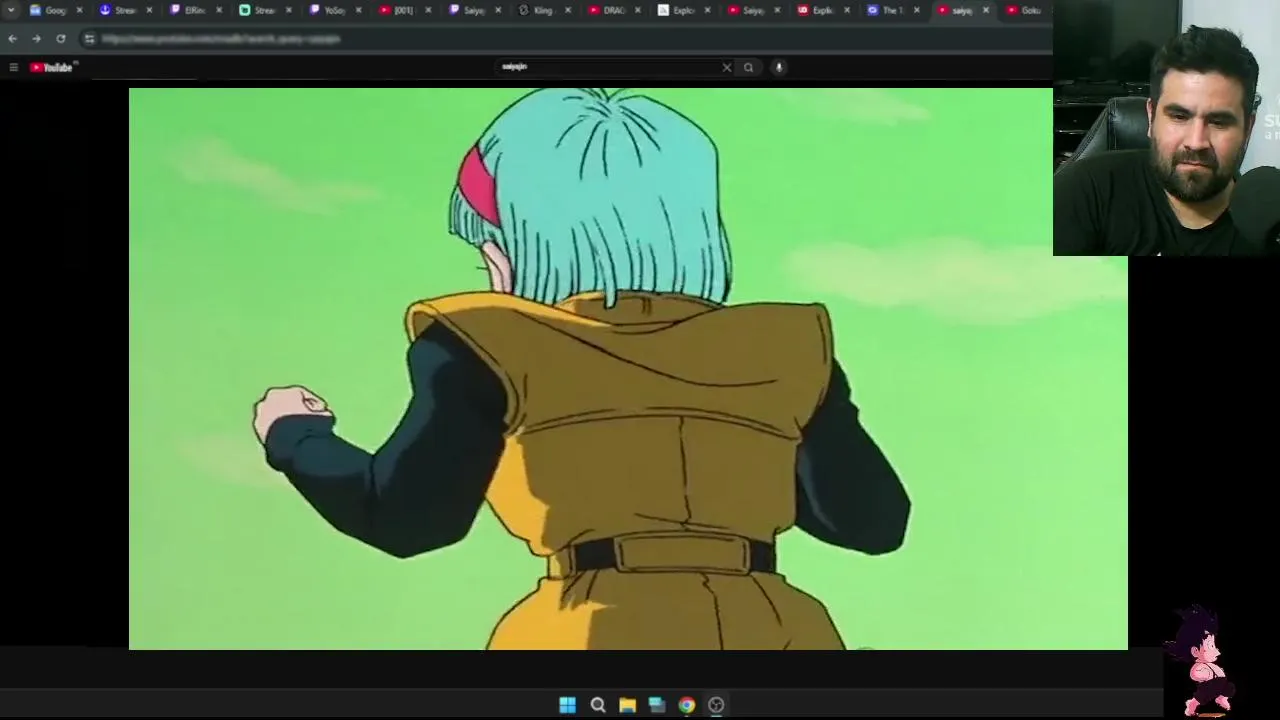The image size is (1280, 720).
Task: Launch File Explorer from the taskbar
Action: point(627,705)
